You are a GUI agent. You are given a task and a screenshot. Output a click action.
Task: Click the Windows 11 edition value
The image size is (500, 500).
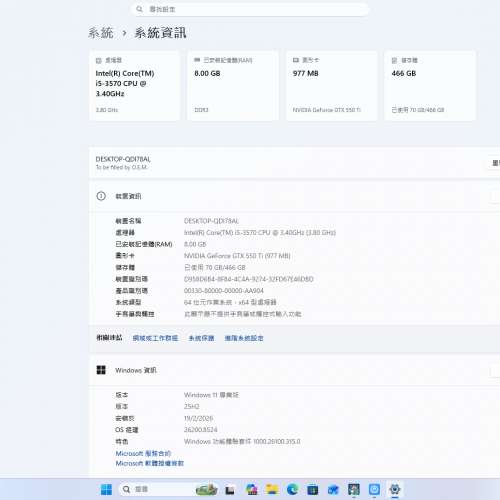[211, 395]
